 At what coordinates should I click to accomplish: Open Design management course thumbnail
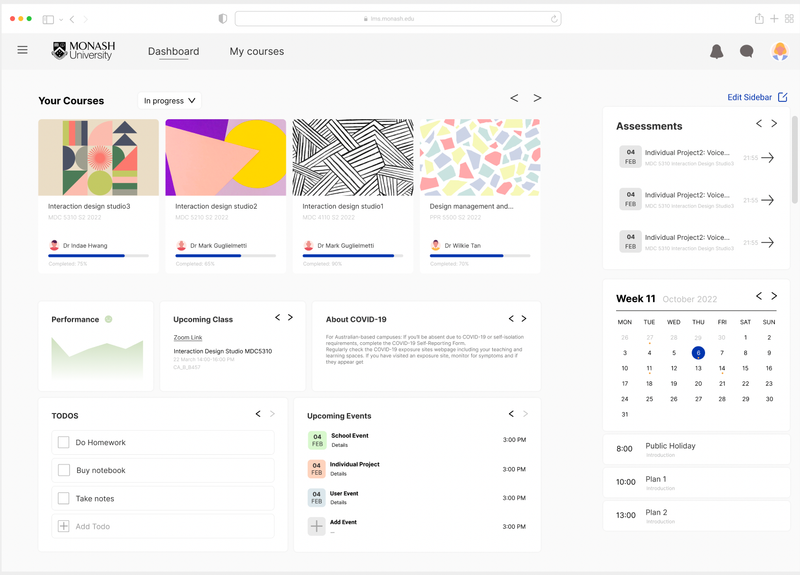coord(480,157)
